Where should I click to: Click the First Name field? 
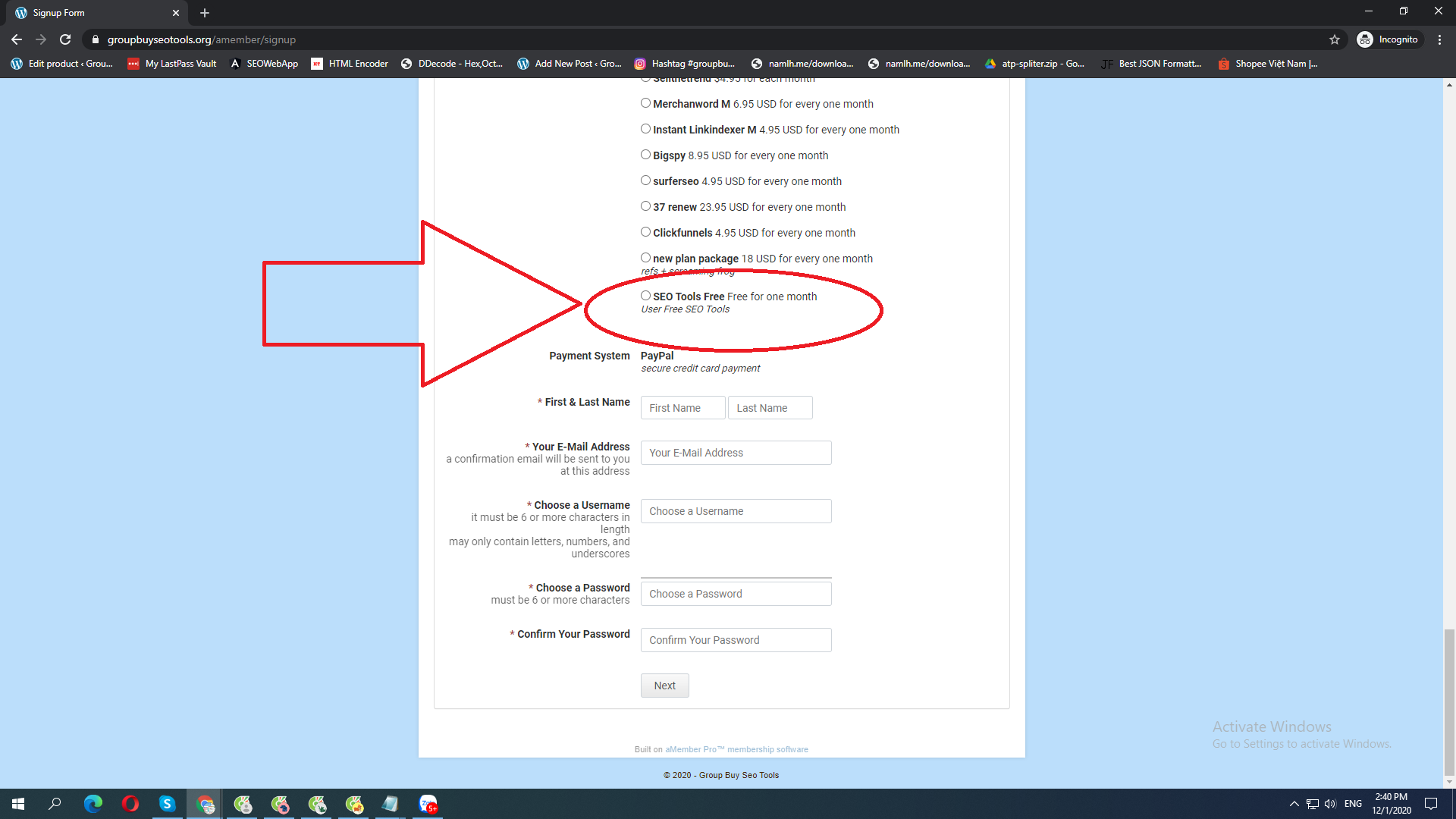[682, 408]
